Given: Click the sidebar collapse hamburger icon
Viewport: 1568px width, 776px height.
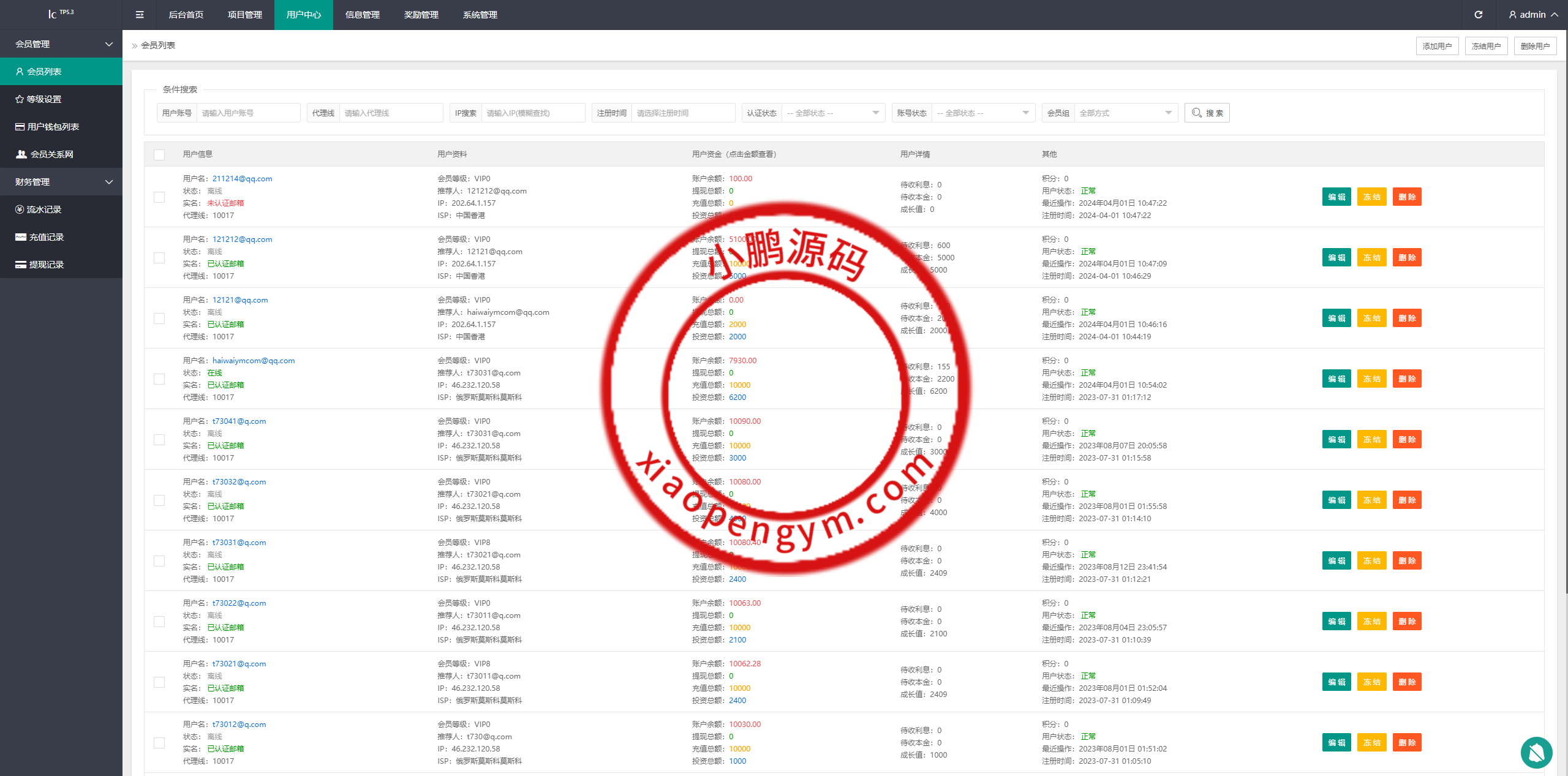Looking at the screenshot, I should tap(140, 15).
